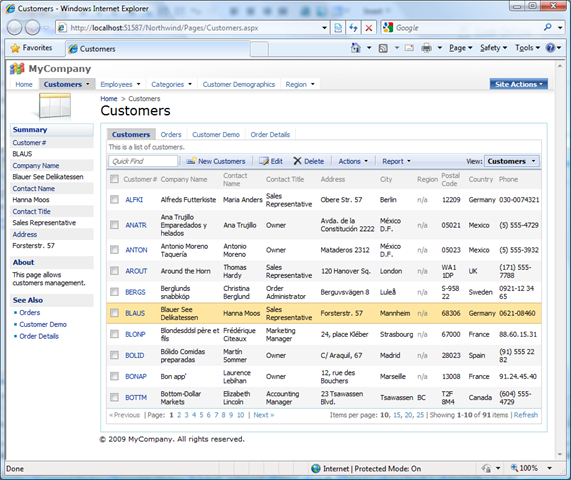This screenshot has width=571, height=480.
Task: Open the Actions dropdown menu
Action: (353, 161)
